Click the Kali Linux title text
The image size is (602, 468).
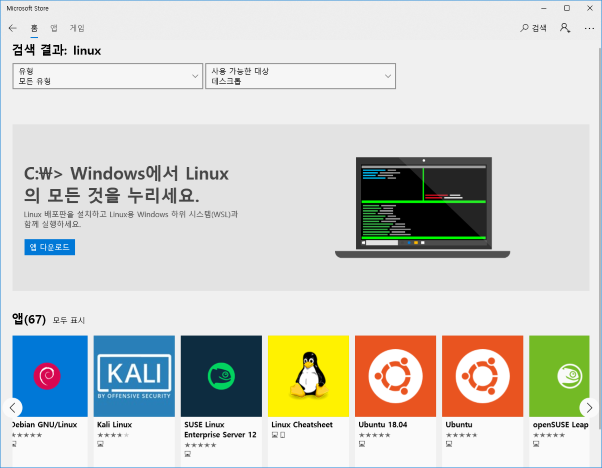114,425
